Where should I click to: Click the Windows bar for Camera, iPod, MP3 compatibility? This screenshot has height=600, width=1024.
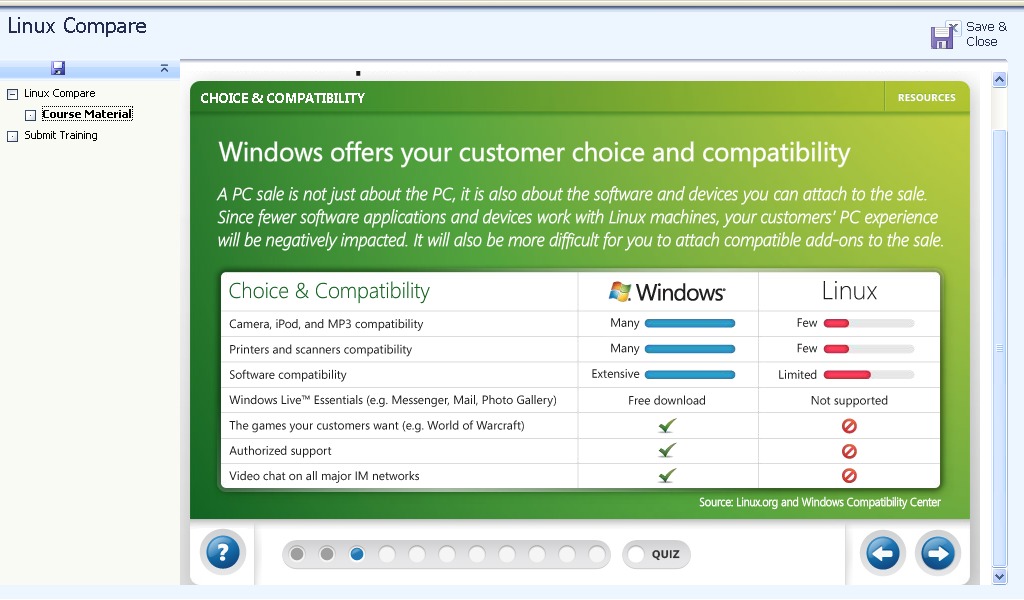click(690, 323)
